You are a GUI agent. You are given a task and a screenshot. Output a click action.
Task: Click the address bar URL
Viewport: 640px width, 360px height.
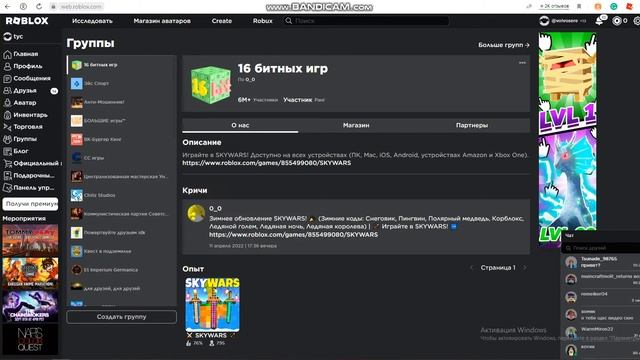(x=80, y=7)
